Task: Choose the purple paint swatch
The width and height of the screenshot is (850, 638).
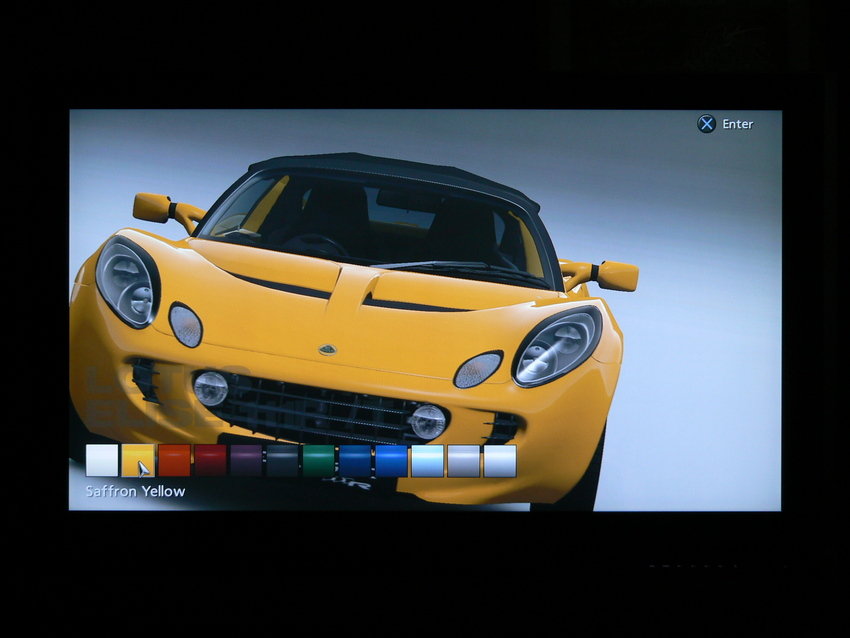Action: tap(246, 461)
